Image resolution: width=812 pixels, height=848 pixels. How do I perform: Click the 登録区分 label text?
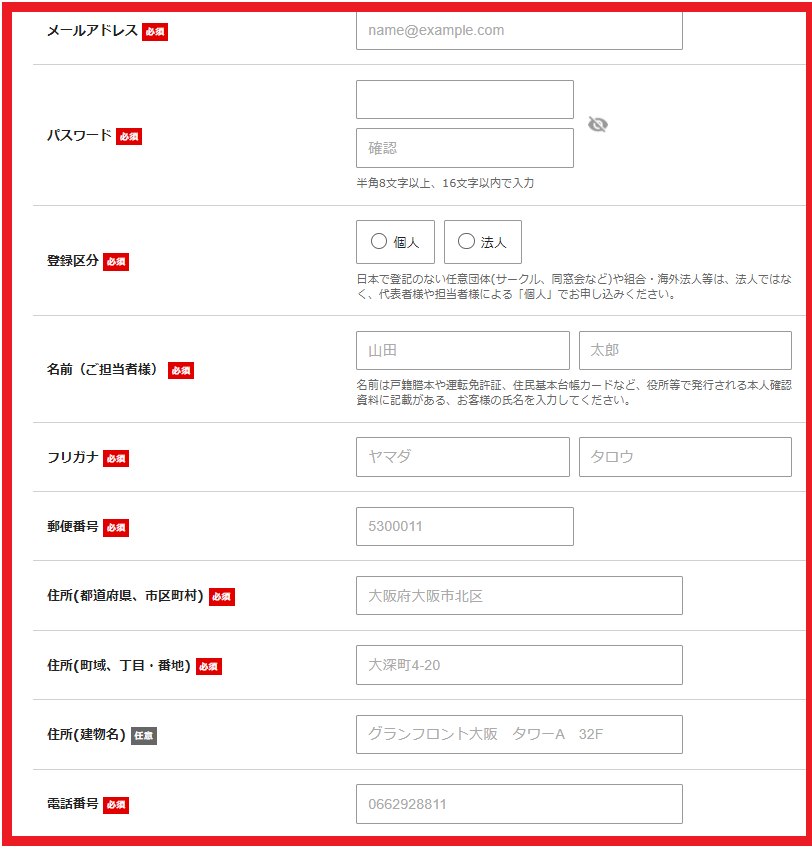[73, 261]
